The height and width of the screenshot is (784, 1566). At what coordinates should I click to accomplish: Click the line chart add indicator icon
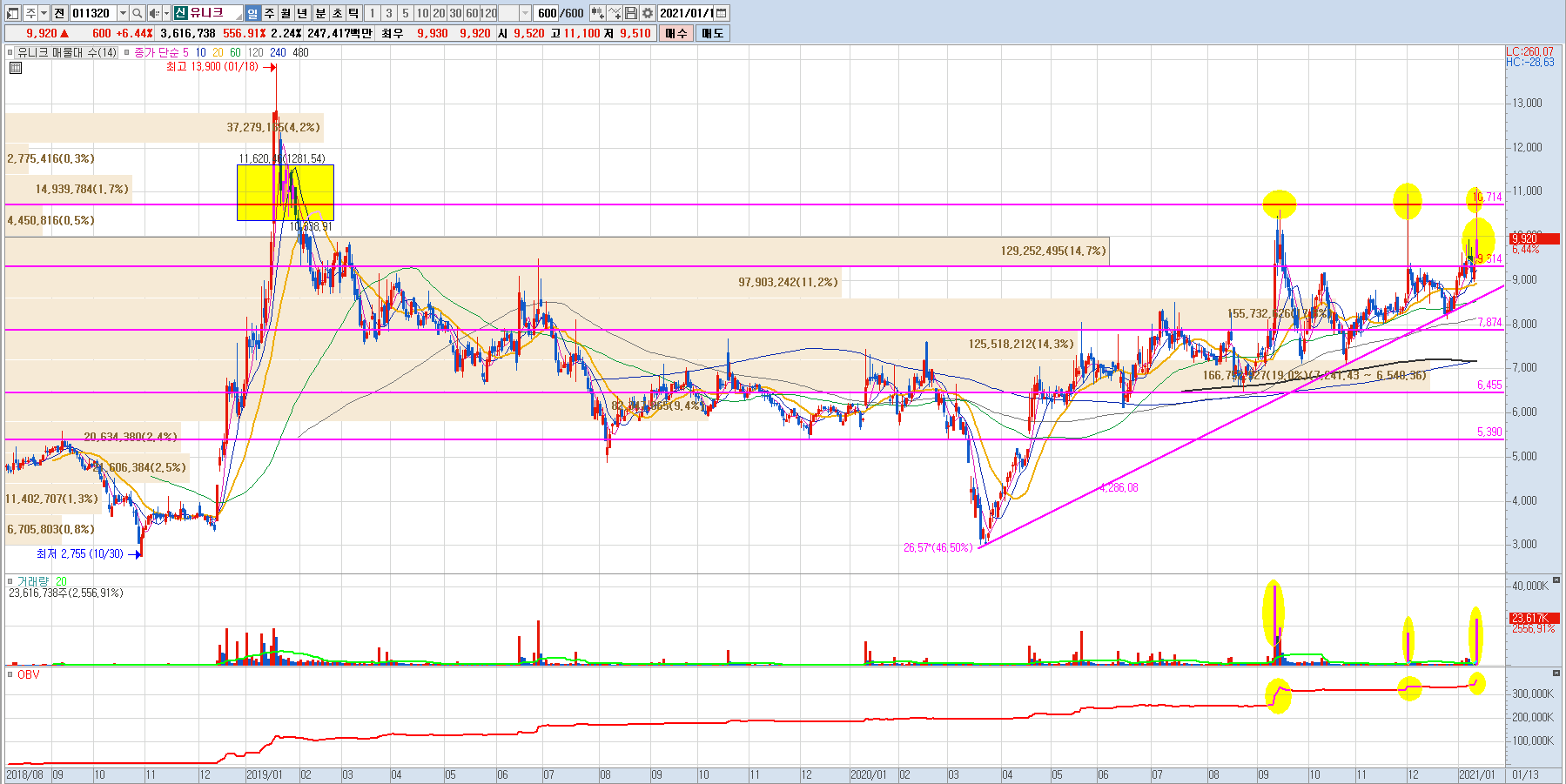click(615, 13)
